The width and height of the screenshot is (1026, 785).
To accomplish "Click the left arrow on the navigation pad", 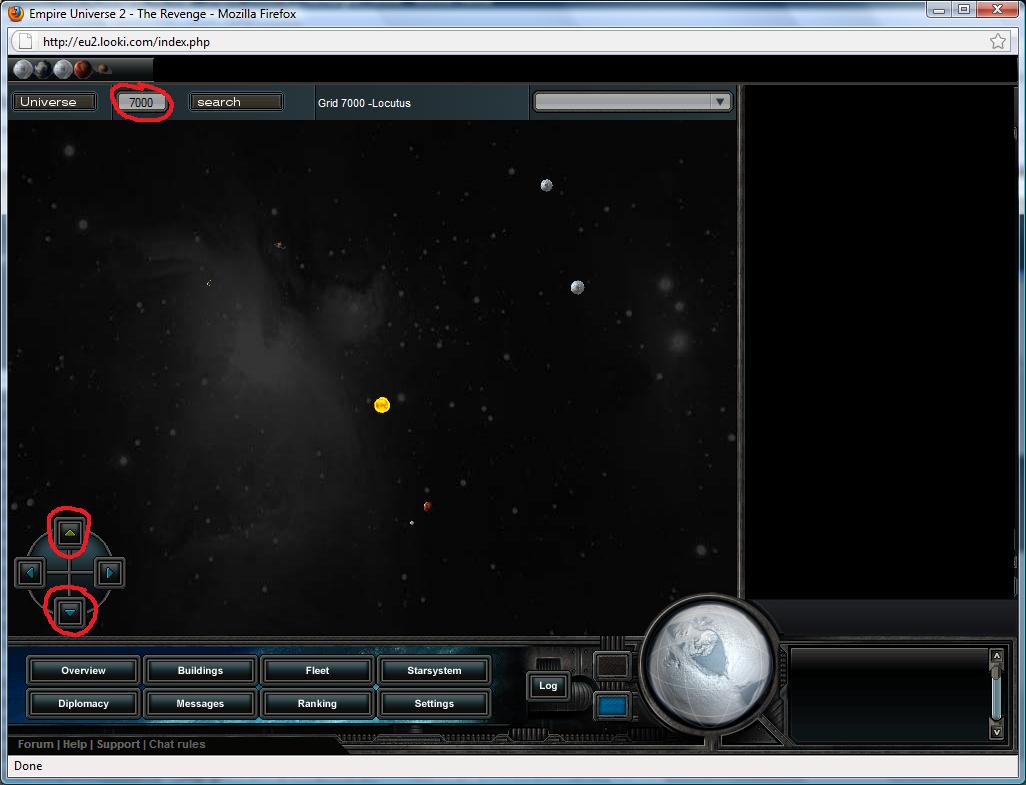I will (x=30, y=573).
